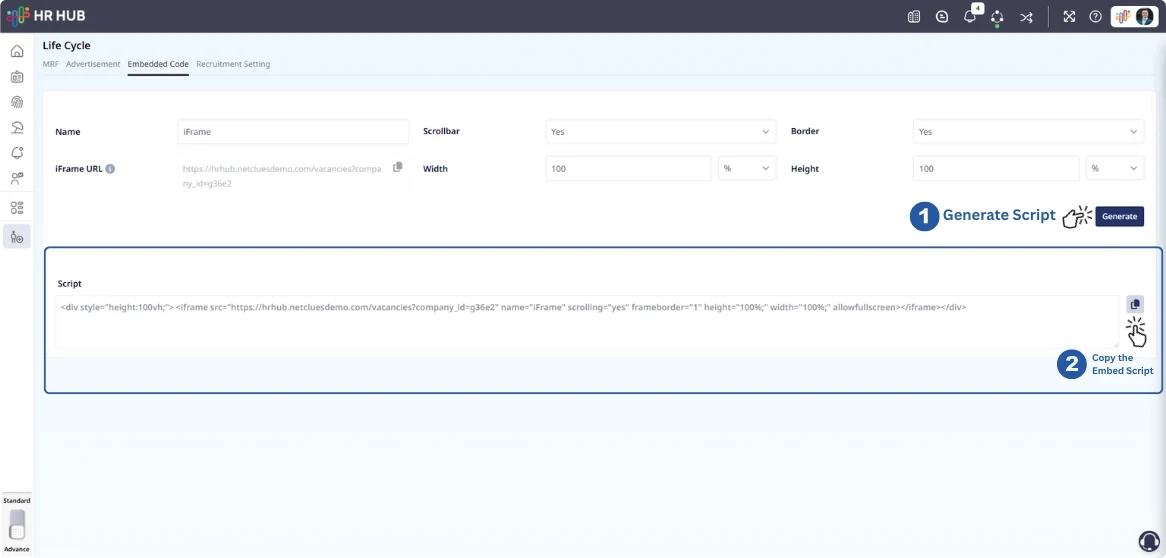The height and width of the screenshot is (558, 1166).
Task: Click the Scrollbar label
Action: click(444, 131)
